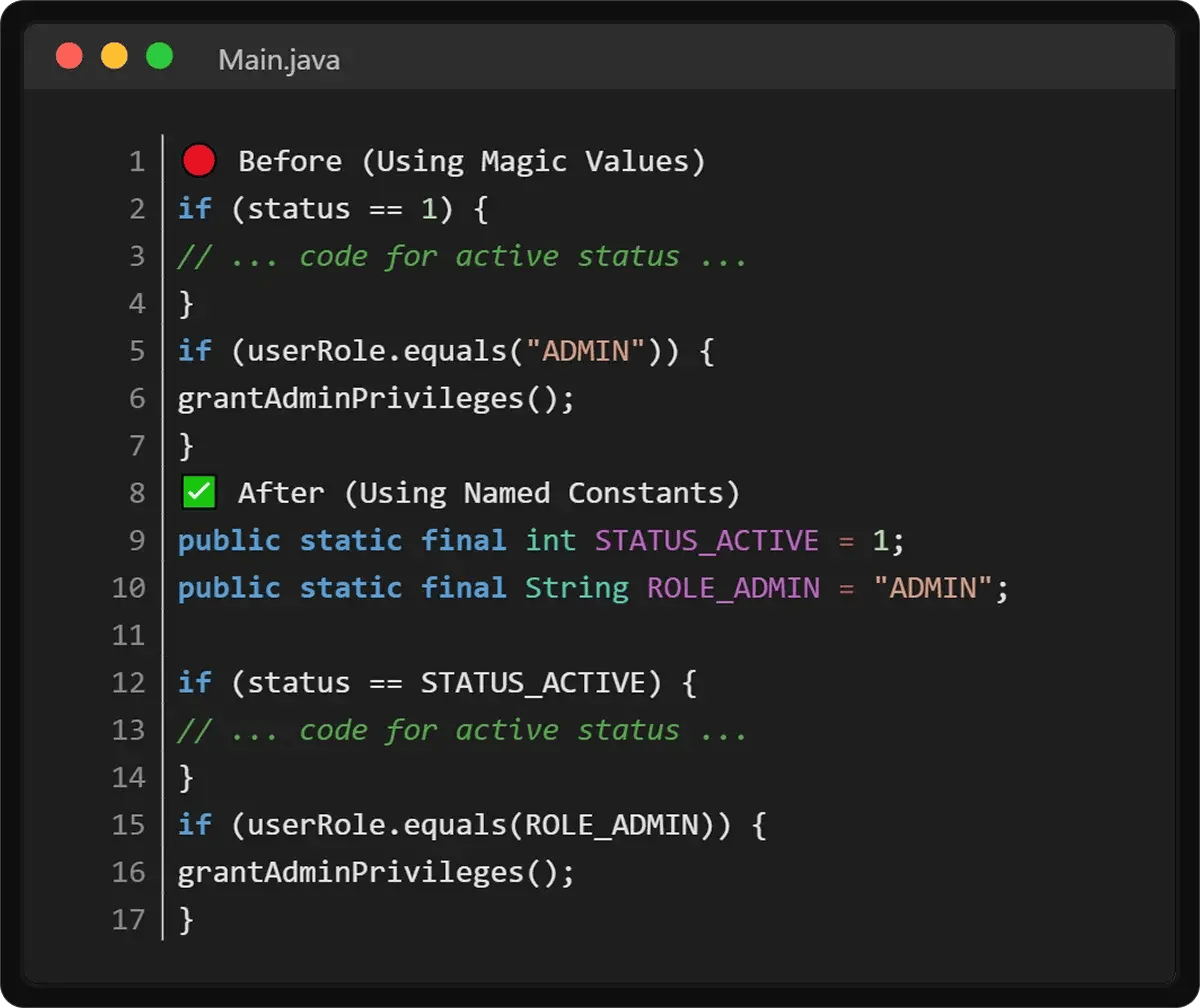This screenshot has width=1200, height=1008.
Task: Click line number 11 in the gutter
Action: tap(129, 635)
